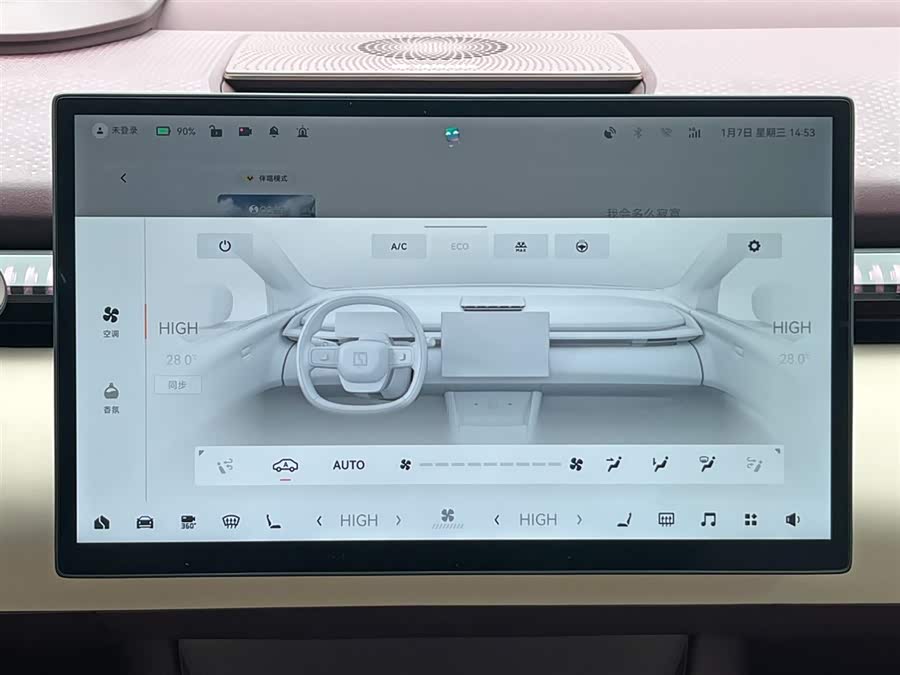Enable ECO climate mode
This screenshot has height=675, width=900.
point(460,246)
